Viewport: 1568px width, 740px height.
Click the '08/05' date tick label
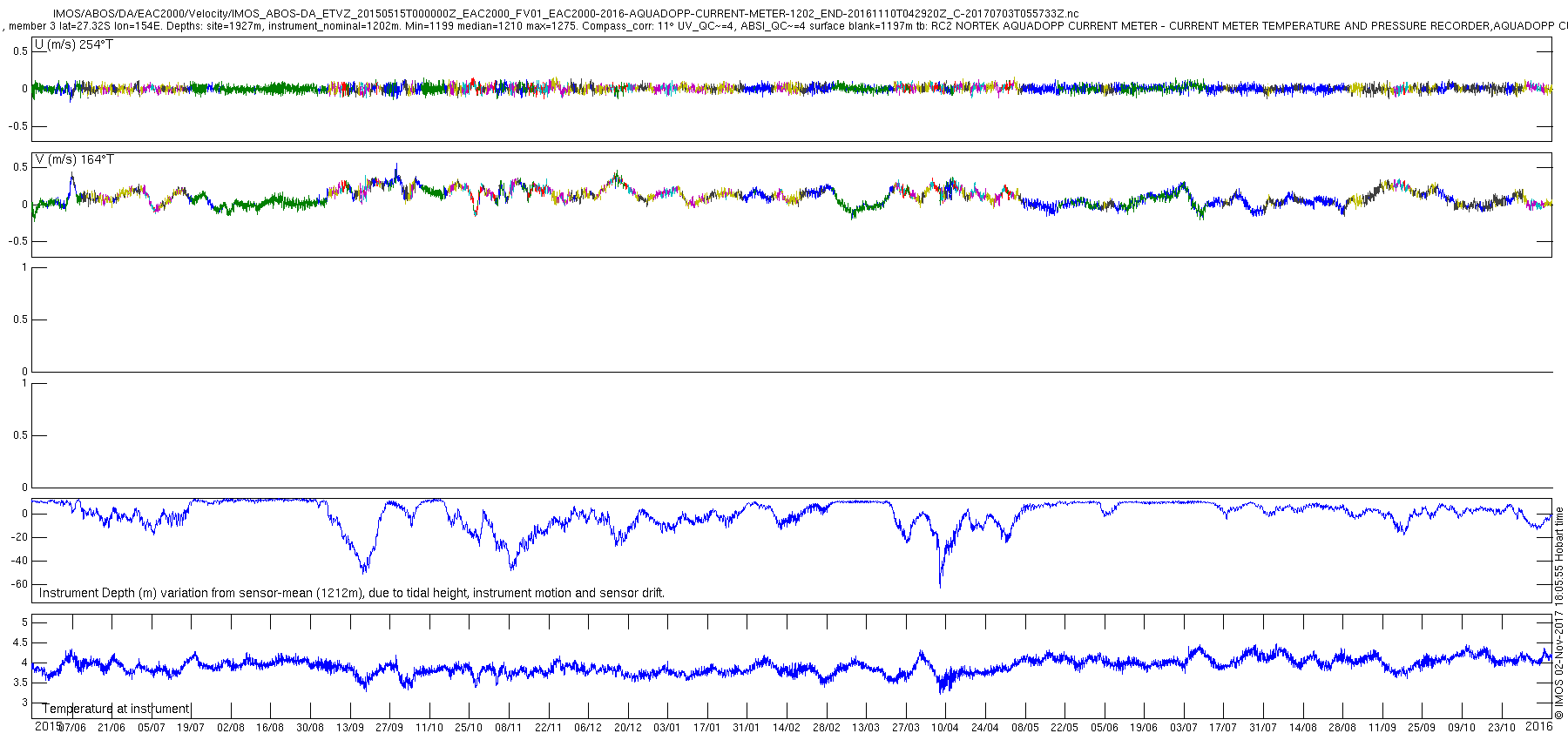(1025, 728)
